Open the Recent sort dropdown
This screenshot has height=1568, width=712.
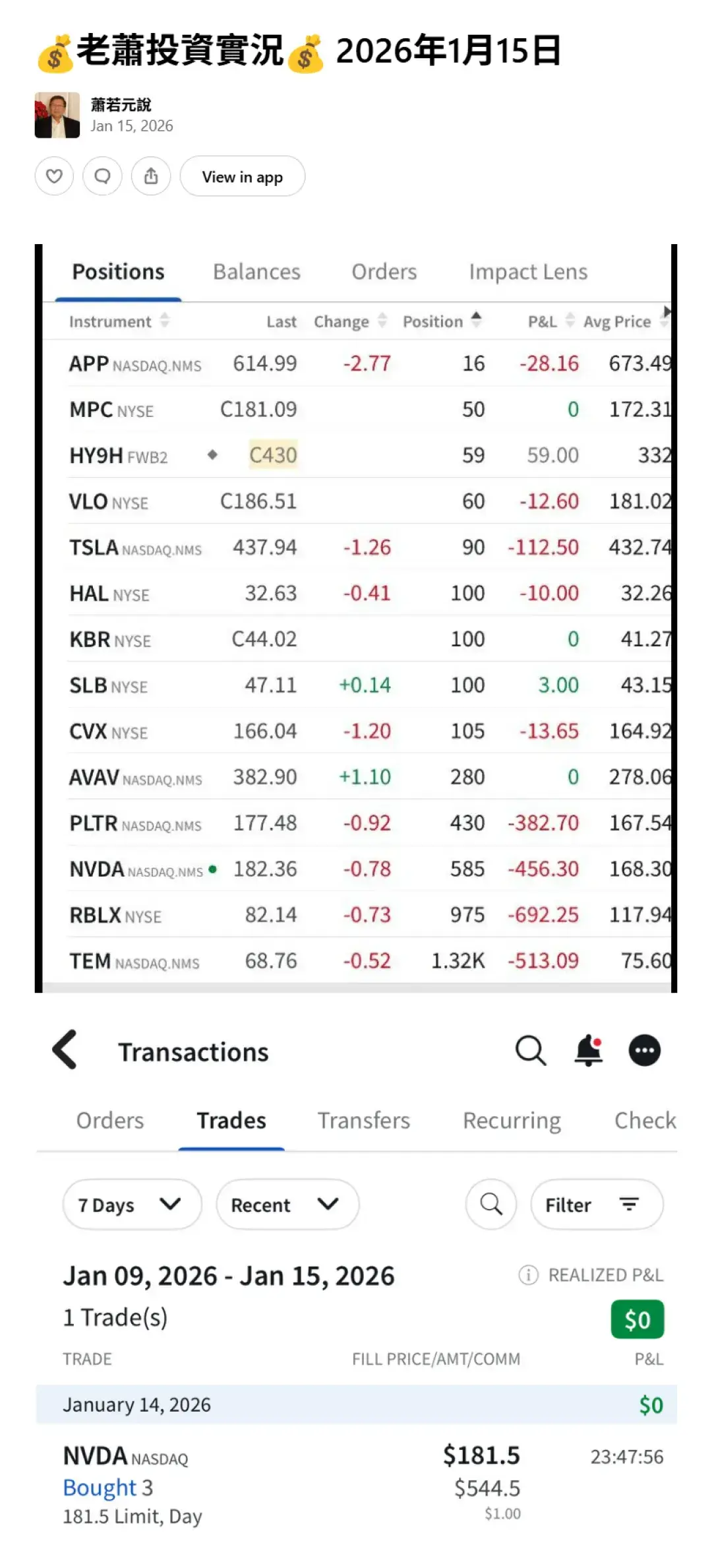click(287, 1205)
